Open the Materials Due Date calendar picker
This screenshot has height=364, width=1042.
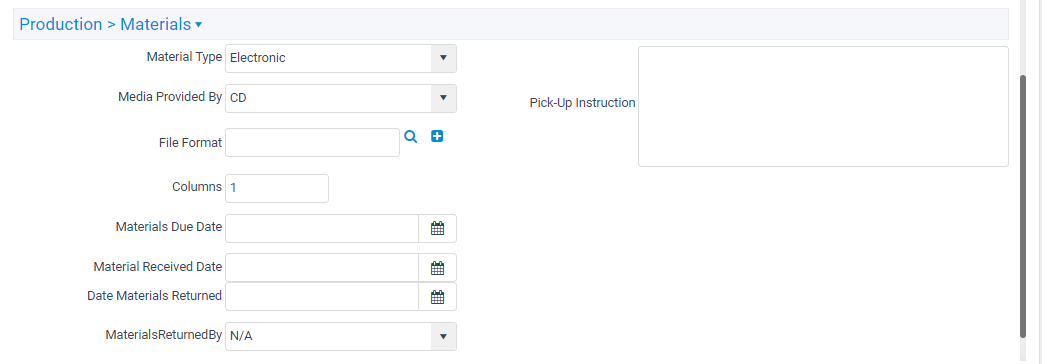click(437, 228)
